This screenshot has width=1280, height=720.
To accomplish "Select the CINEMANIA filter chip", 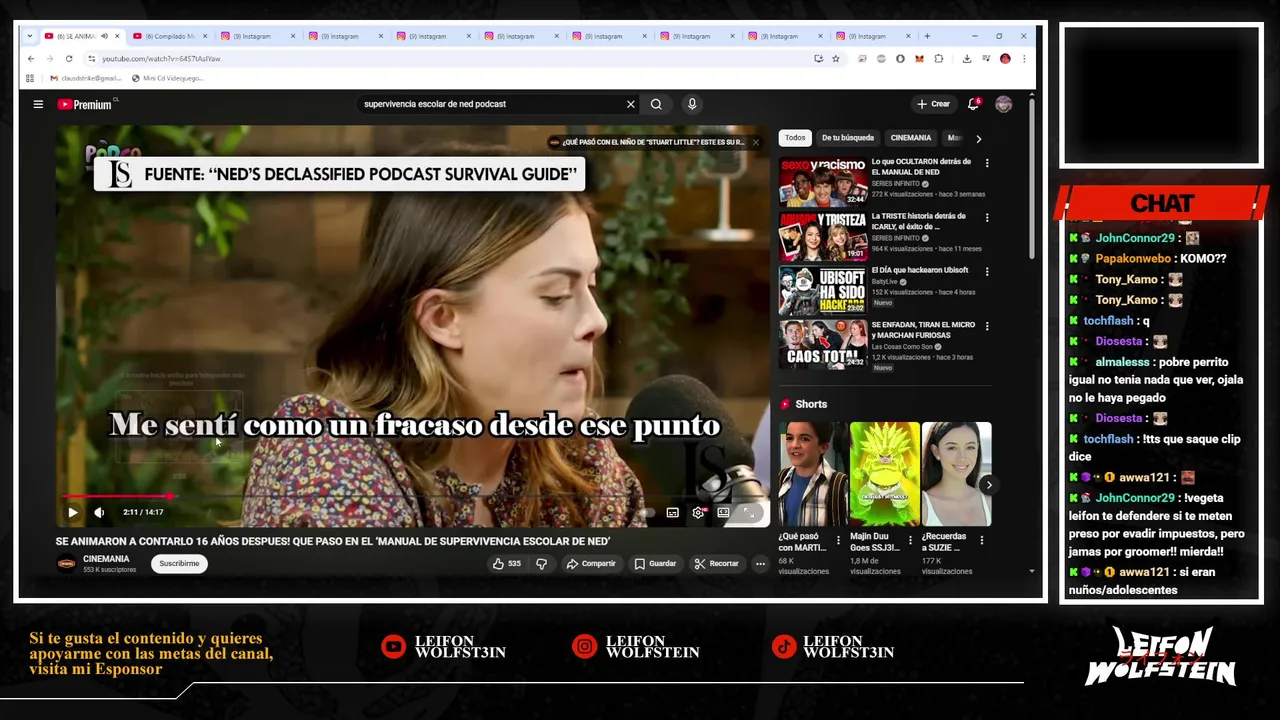I will coord(911,138).
